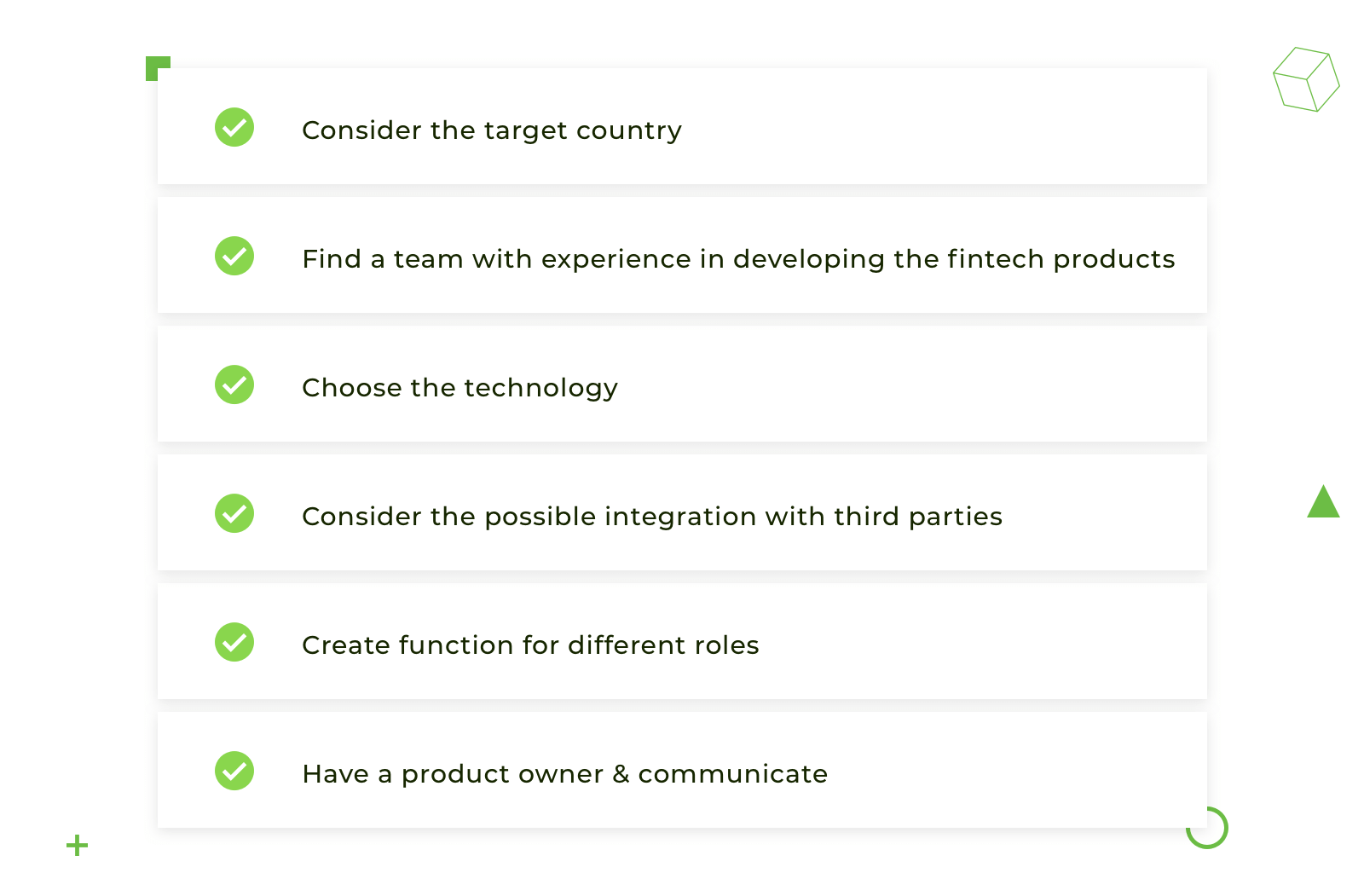Click "Consider the possible integration with third parties" text
Screen dimensions: 1364x896
coord(652,517)
